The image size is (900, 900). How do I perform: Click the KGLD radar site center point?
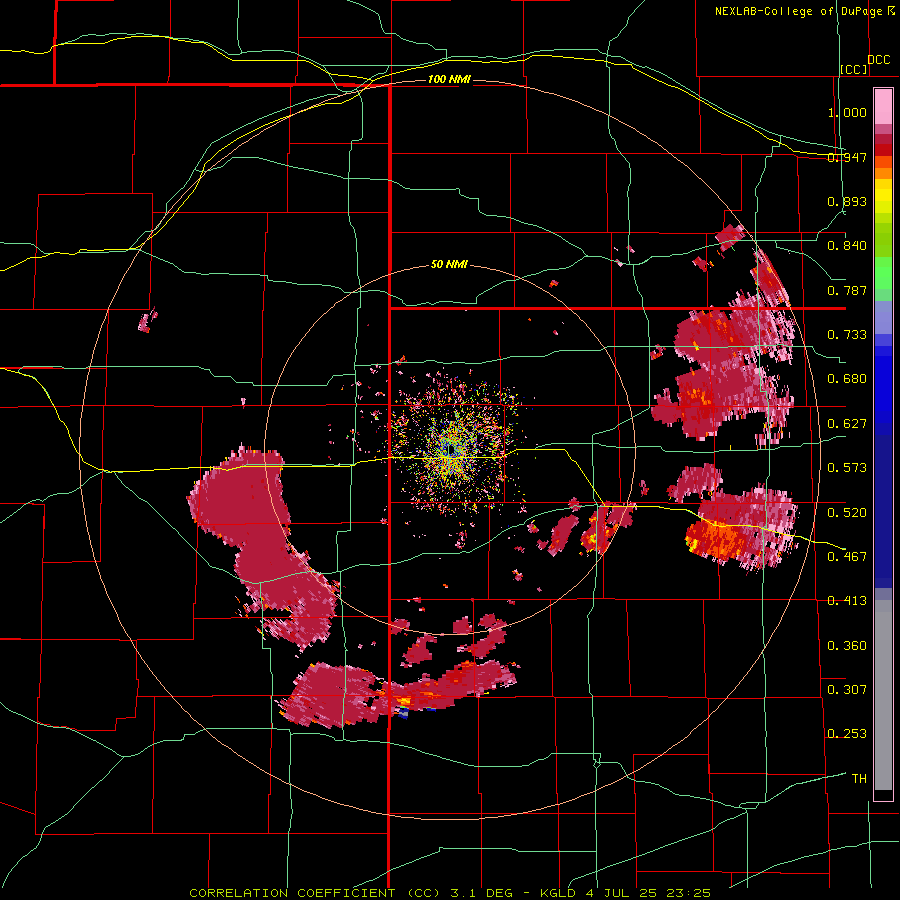click(451, 449)
